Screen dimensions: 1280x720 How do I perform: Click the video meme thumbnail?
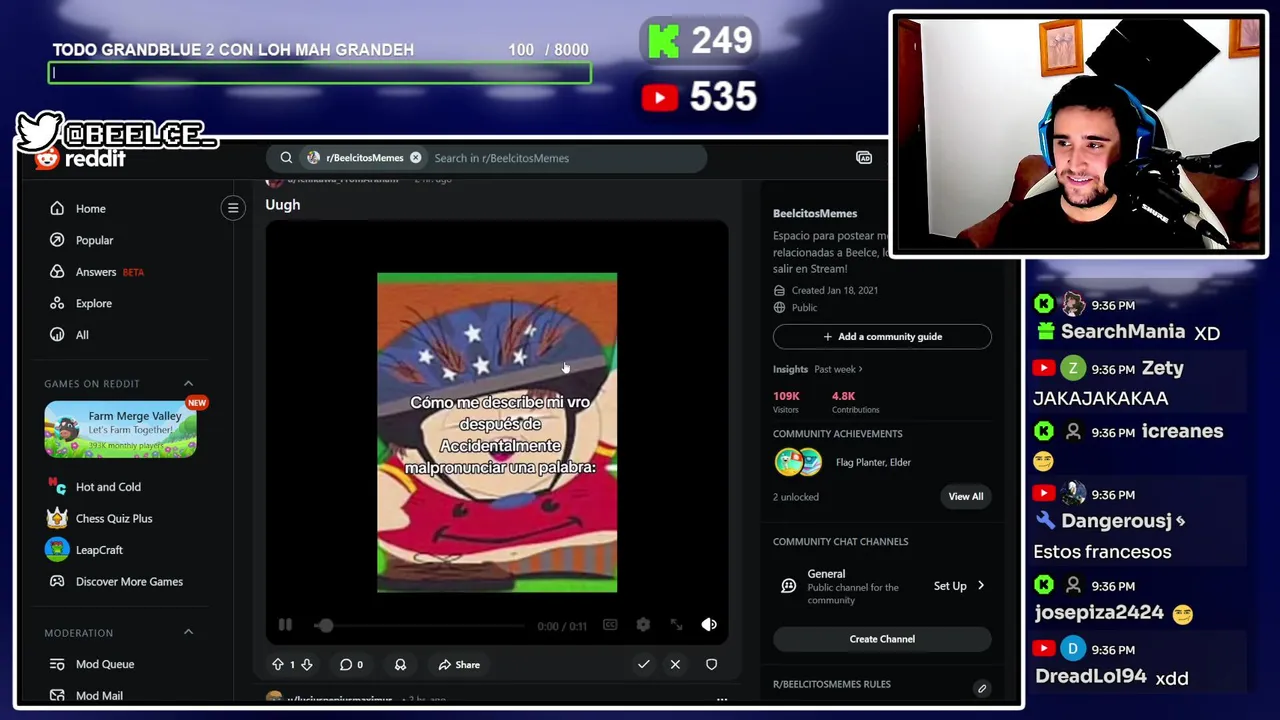coord(497,432)
